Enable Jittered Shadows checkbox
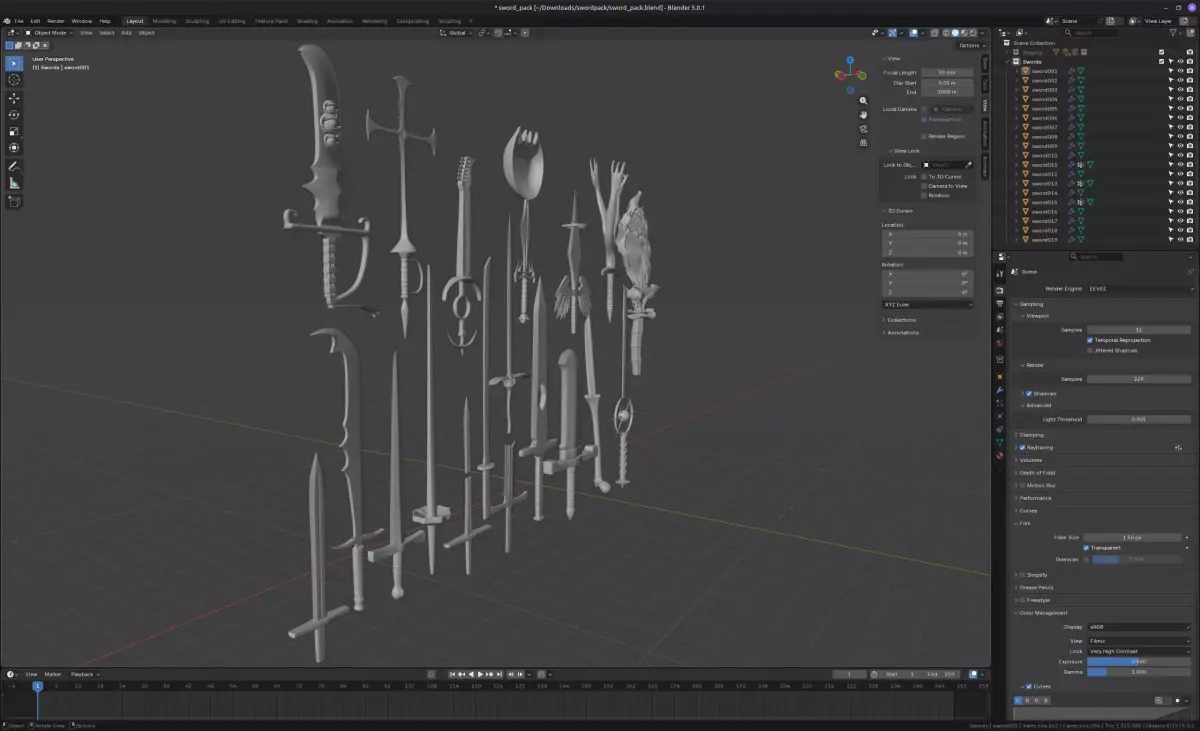1200x731 pixels. click(1090, 350)
